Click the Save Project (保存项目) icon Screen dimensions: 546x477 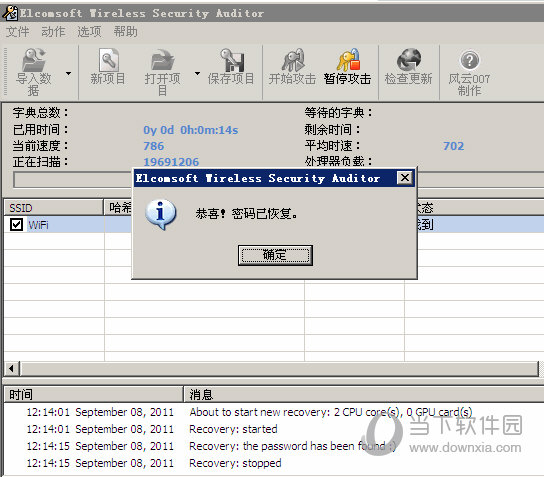pos(232,60)
